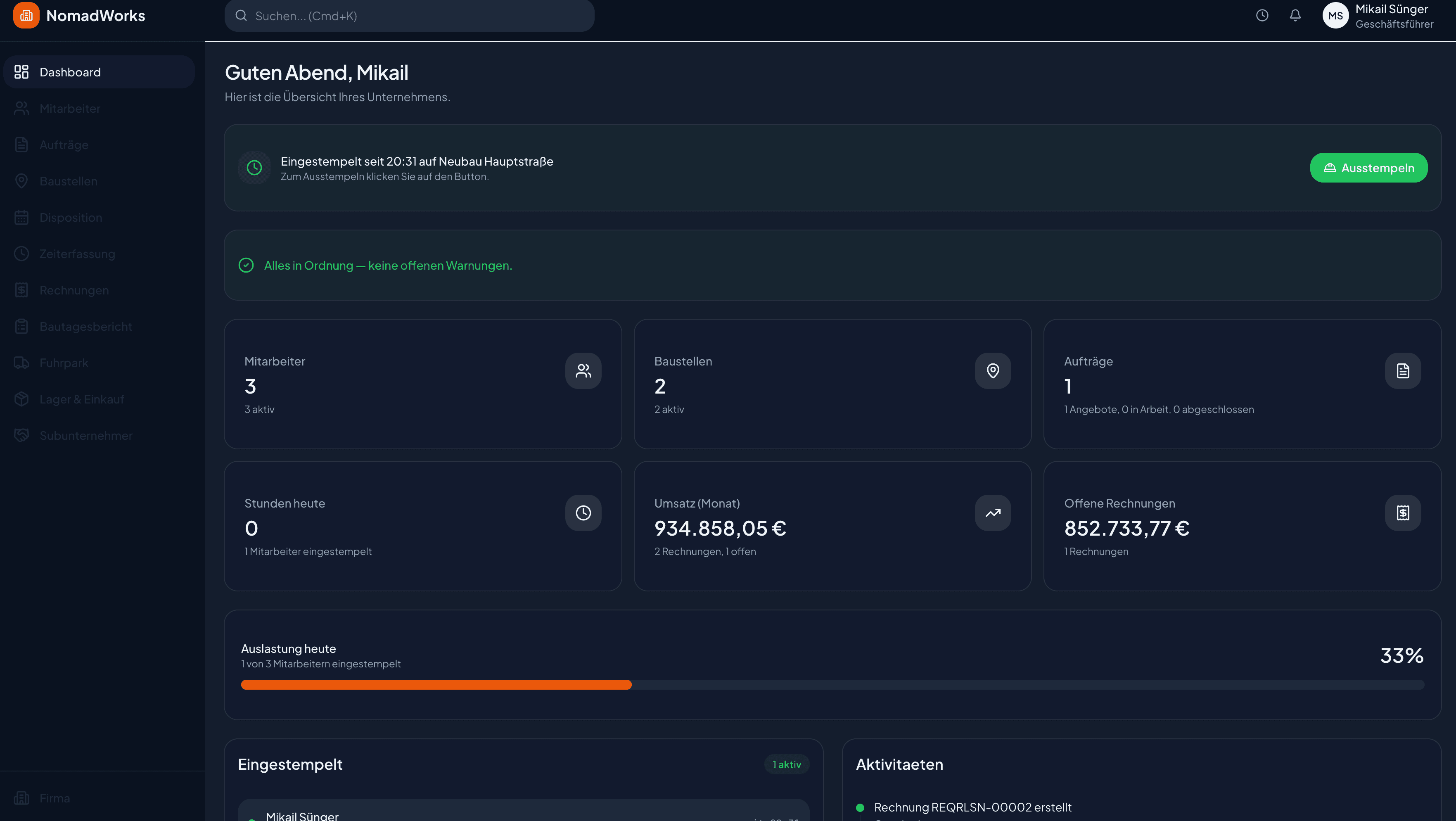Open the Bautagesbericht menu entry
The height and width of the screenshot is (821, 1456).
(85, 326)
